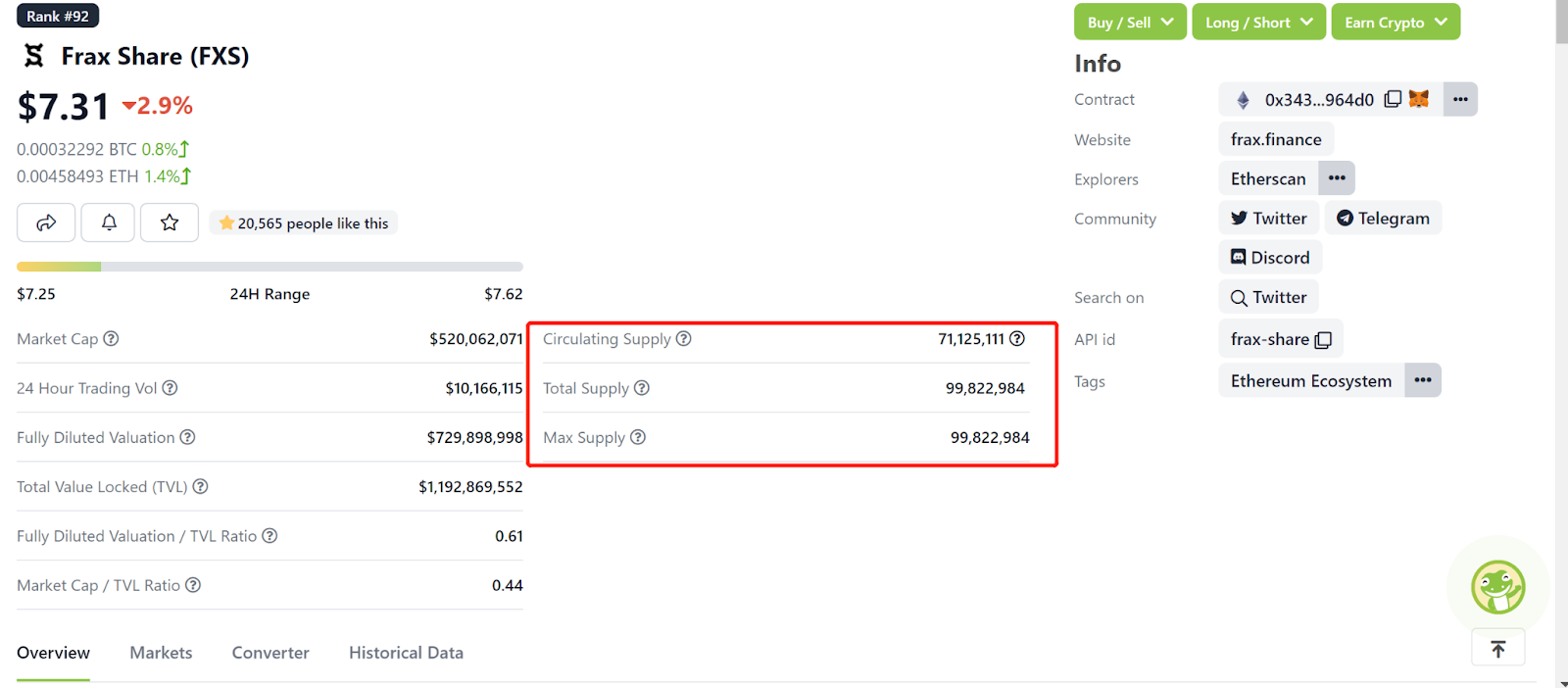
Task: Open the Earn Crypto dropdown
Action: pos(1396,22)
